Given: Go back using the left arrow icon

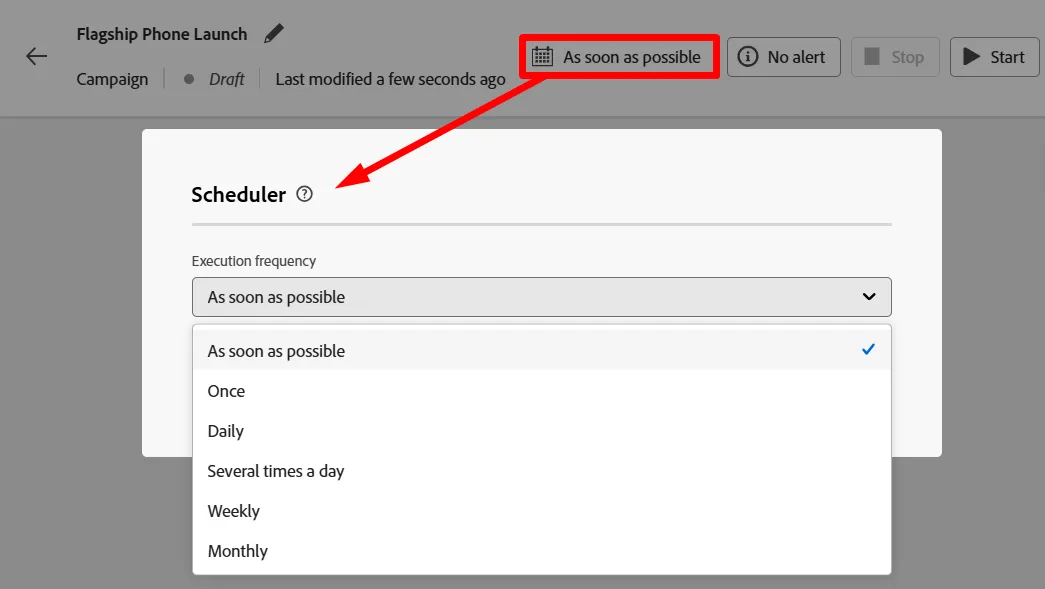Looking at the screenshot, I should tap(36, 56).
